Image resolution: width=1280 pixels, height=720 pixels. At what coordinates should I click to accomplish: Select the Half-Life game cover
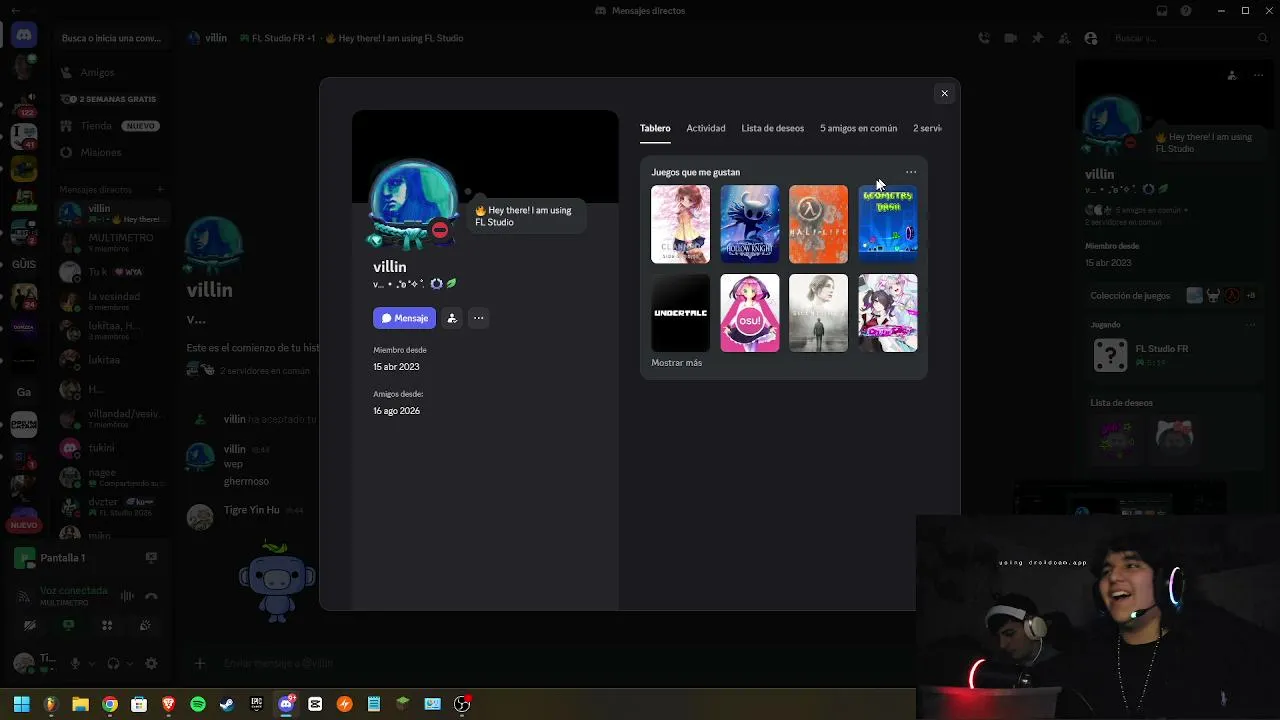pos(818,224)
